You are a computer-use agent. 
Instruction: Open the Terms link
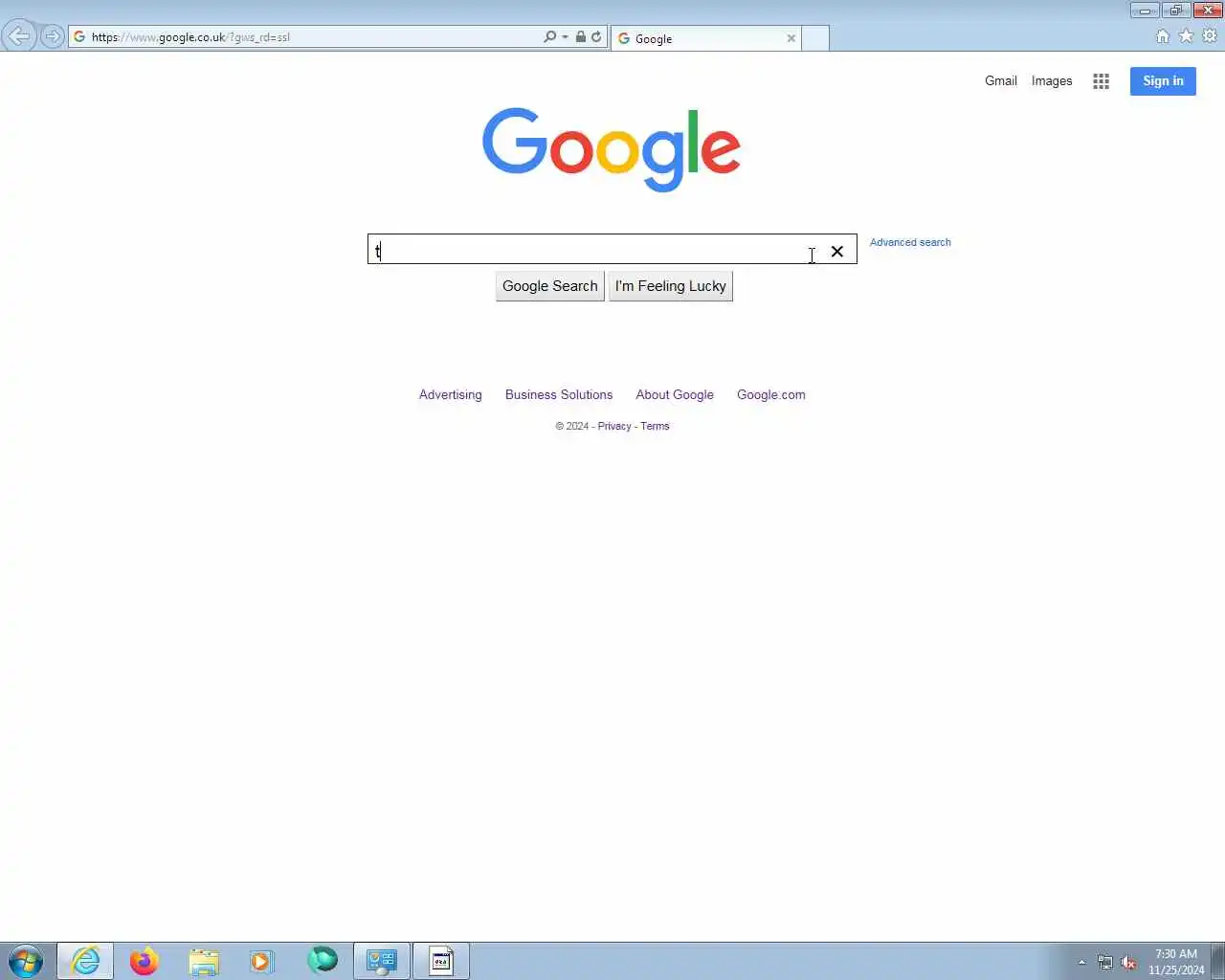(655, 426)
